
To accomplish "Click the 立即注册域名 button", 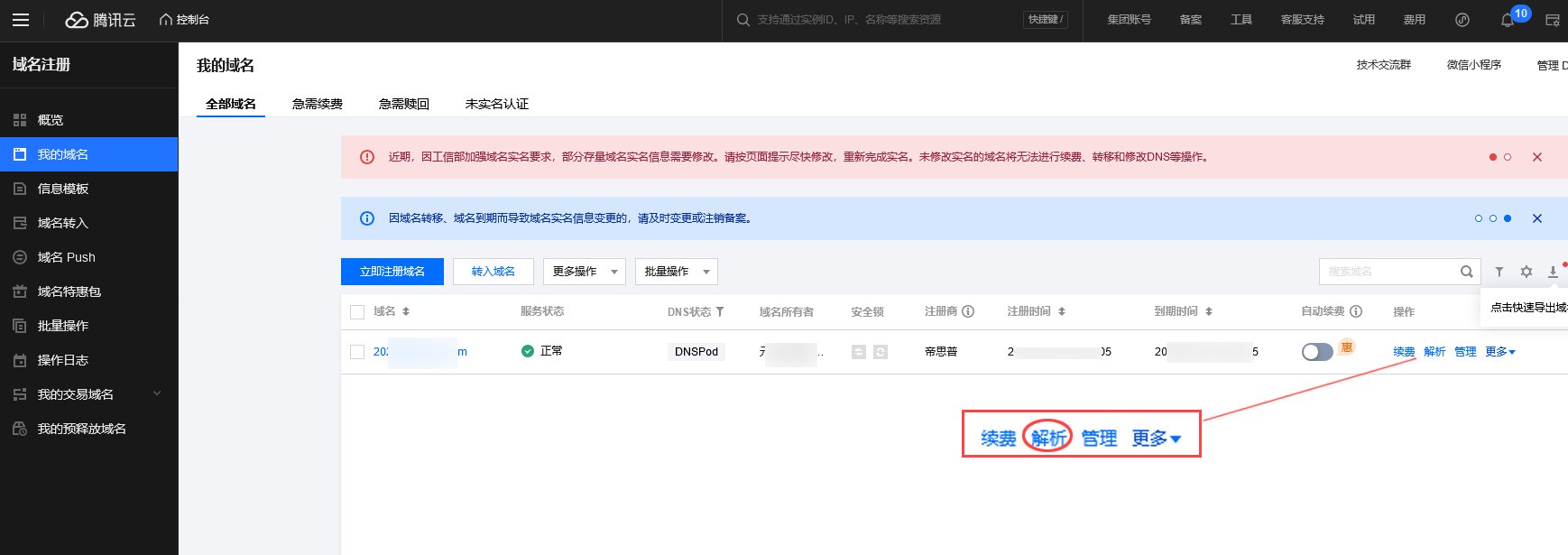I will point(392,272).
